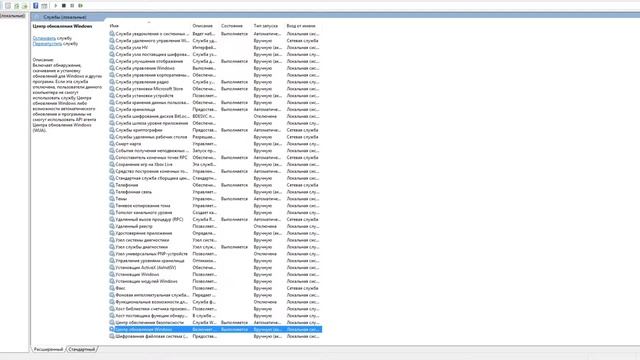Click the gear icon next to Факс
This screenshot has width=640, height=360.
pos(112,288)
